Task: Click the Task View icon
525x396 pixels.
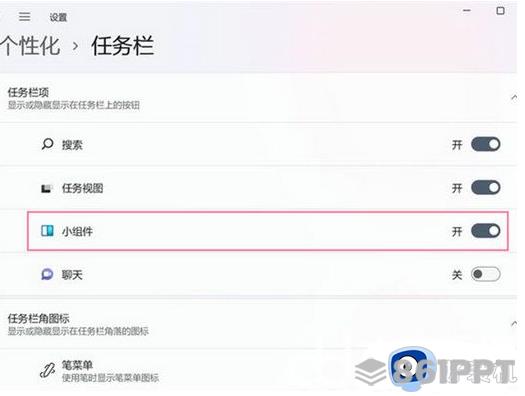Action: point(47,188)
